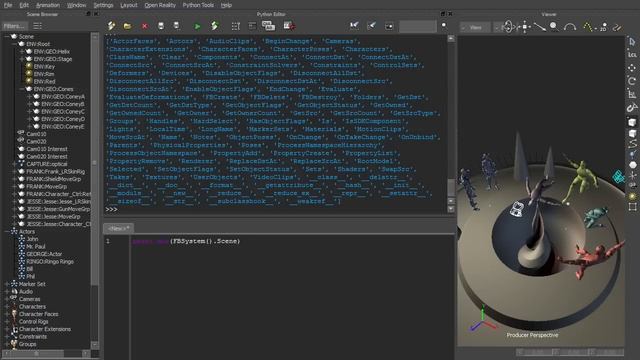Select the Translate tool in Viewer toolbar
Image resolution: width=640 pixels, height=360 pixels.
click(632, 68)
